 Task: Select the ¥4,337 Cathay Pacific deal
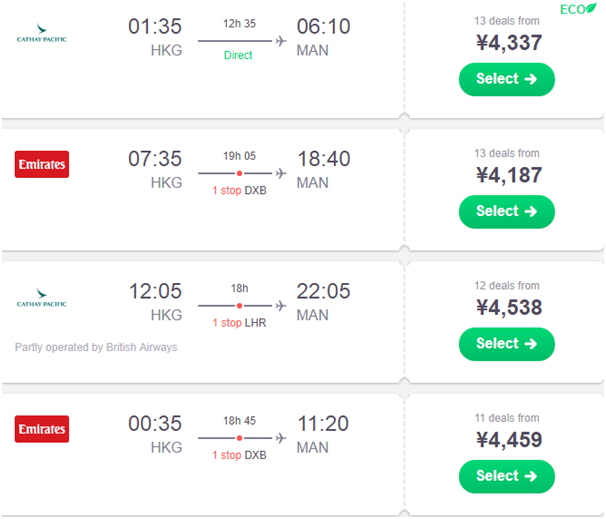506,79
